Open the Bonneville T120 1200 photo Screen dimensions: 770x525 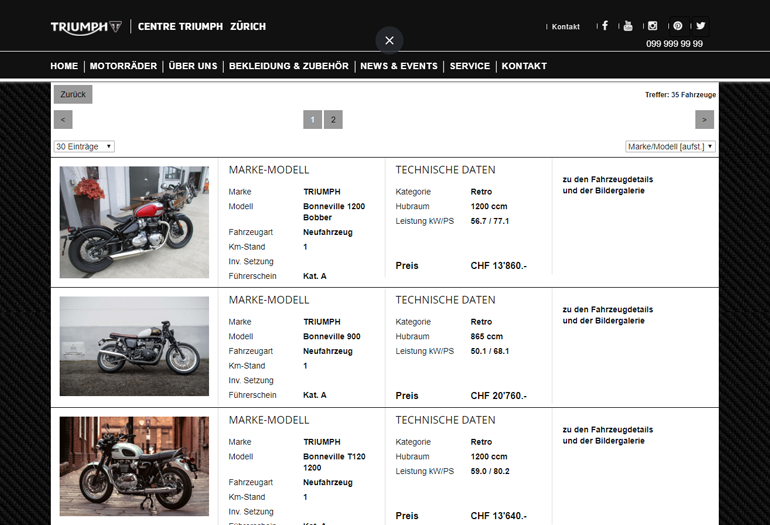pos(134,466)
